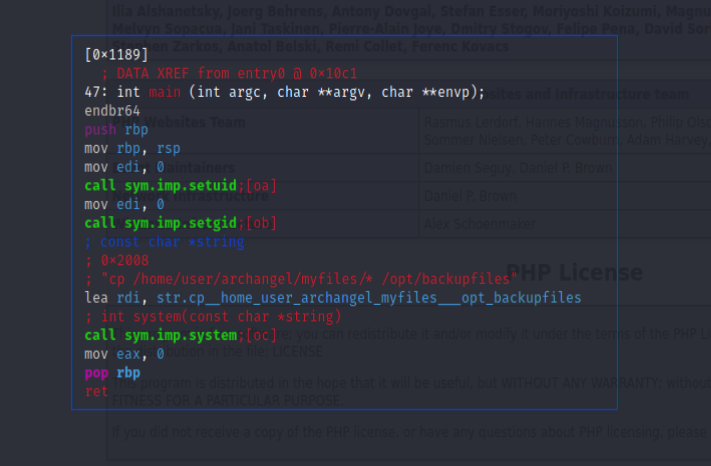Click the [ob] jump shortcut tag
The height and width of the screenshot is (466, 711).
click(x=260, y=222)
